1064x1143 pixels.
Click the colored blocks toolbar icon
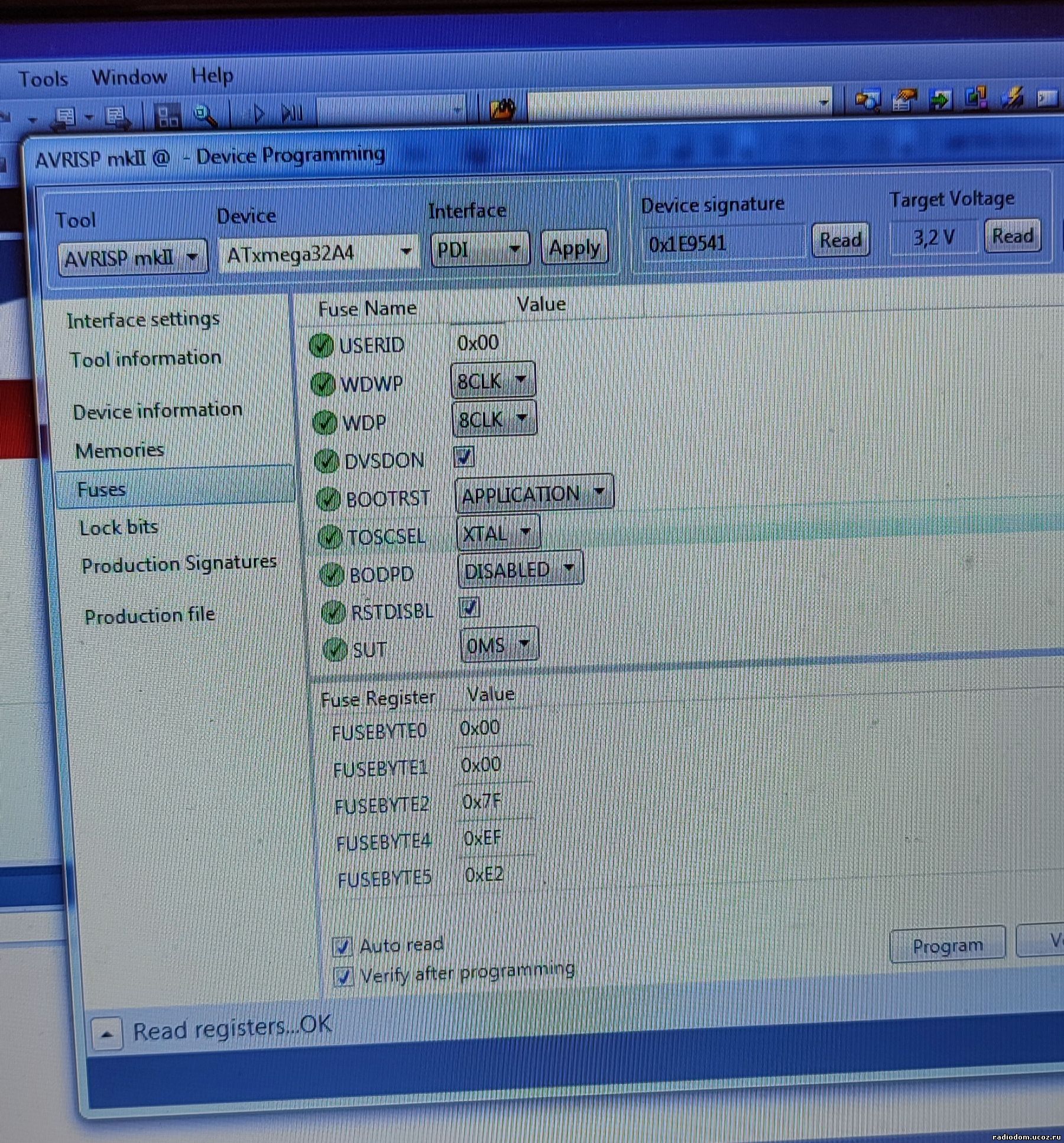coord(975,98)
